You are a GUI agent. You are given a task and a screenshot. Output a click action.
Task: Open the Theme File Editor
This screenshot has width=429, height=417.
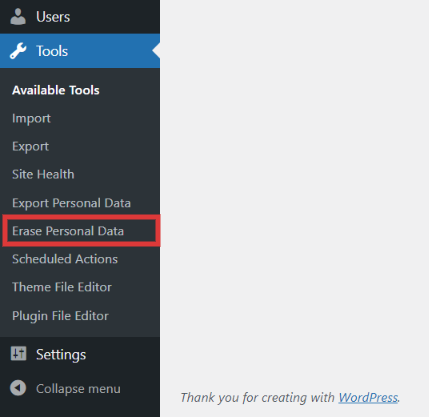62,287
